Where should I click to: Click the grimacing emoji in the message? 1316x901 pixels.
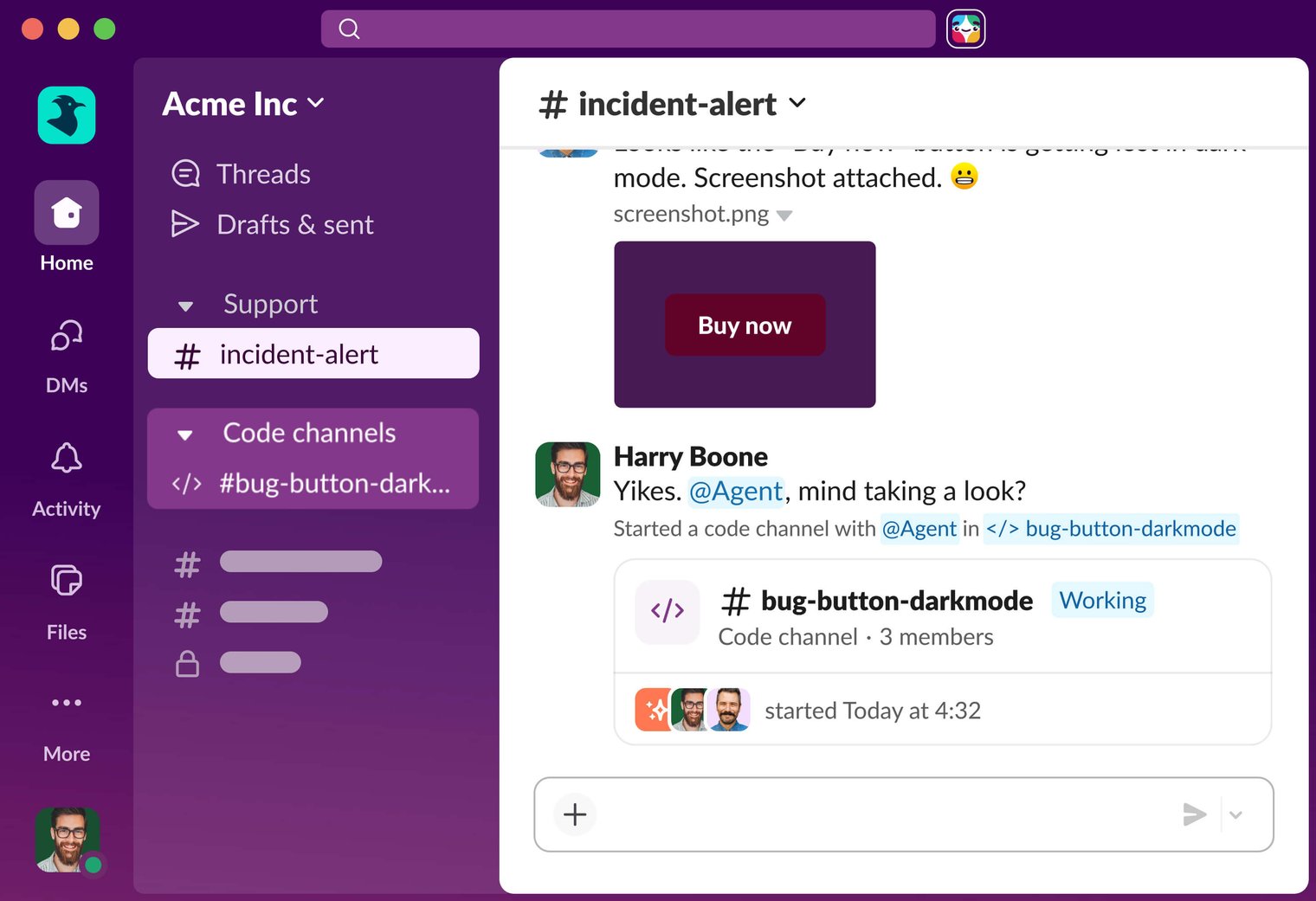(x=964, y=177)
